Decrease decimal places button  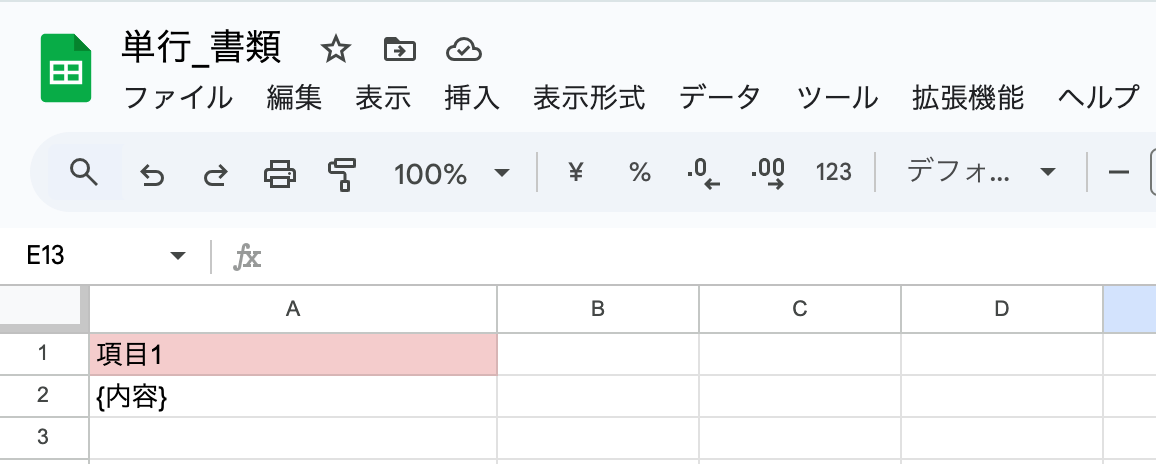click(x=704, y=174)
